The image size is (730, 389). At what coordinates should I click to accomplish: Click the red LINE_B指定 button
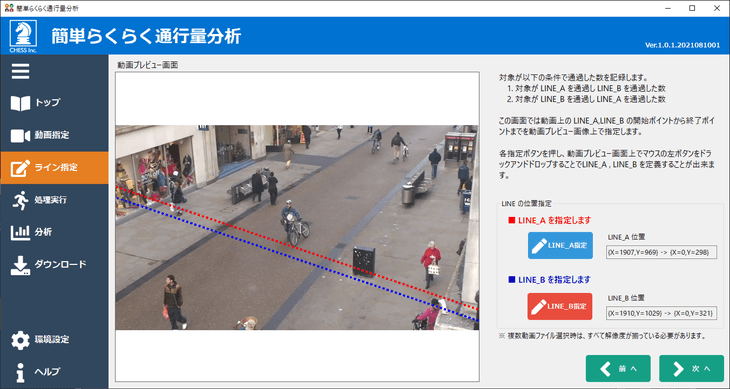[x=560, y=306]
